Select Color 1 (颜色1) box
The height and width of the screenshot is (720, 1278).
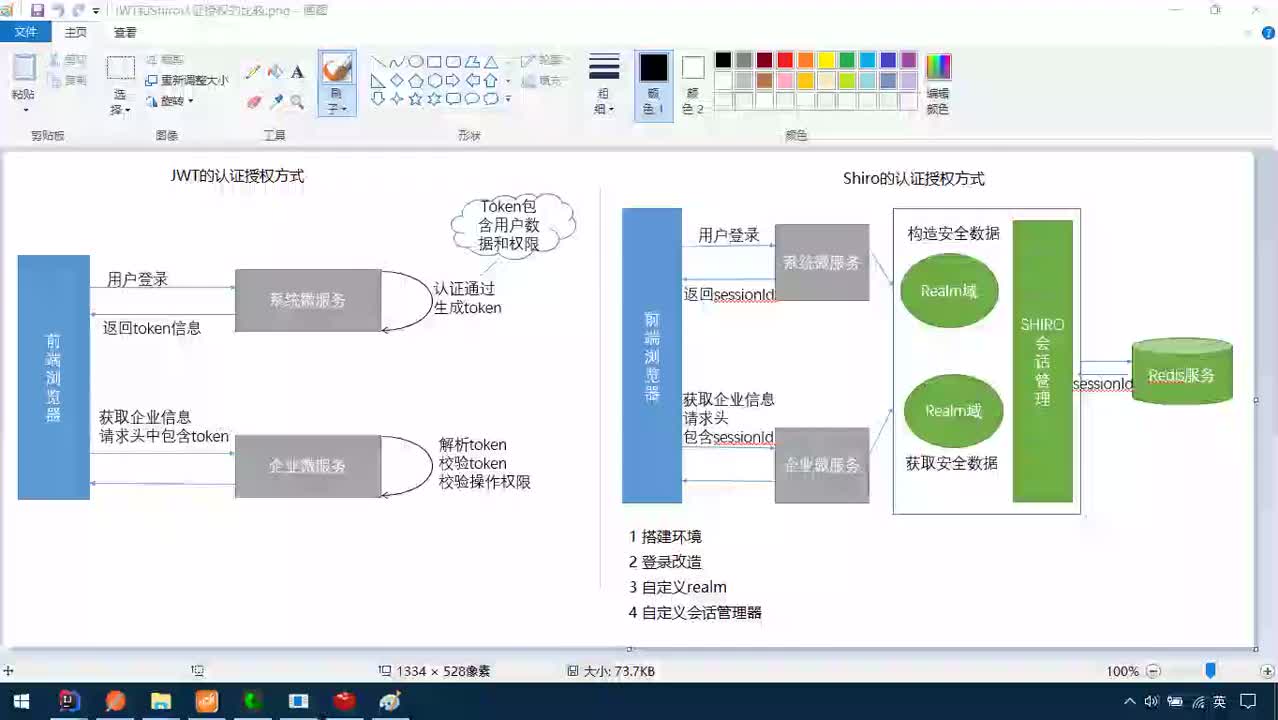pos(653,84)
